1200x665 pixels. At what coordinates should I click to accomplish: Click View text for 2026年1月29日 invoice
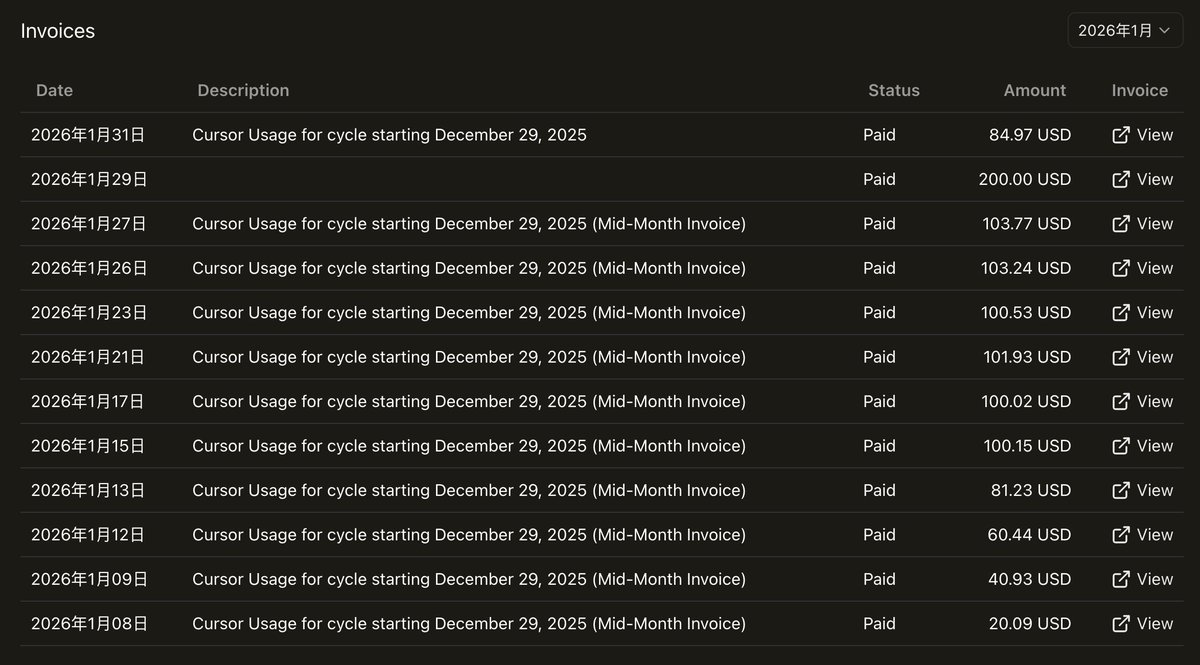1155,179
